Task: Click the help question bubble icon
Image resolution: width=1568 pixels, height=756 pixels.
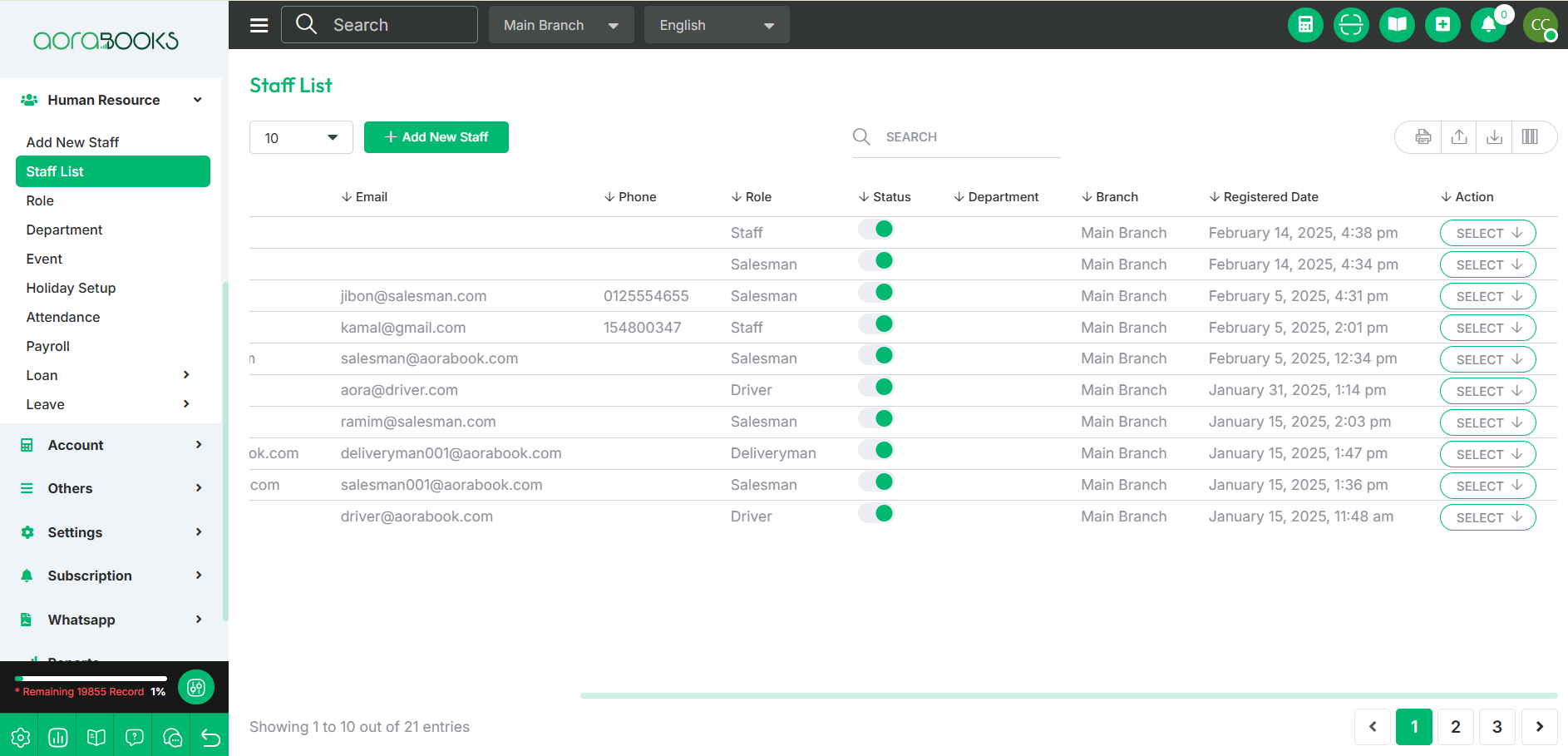Action: point(135,737)
